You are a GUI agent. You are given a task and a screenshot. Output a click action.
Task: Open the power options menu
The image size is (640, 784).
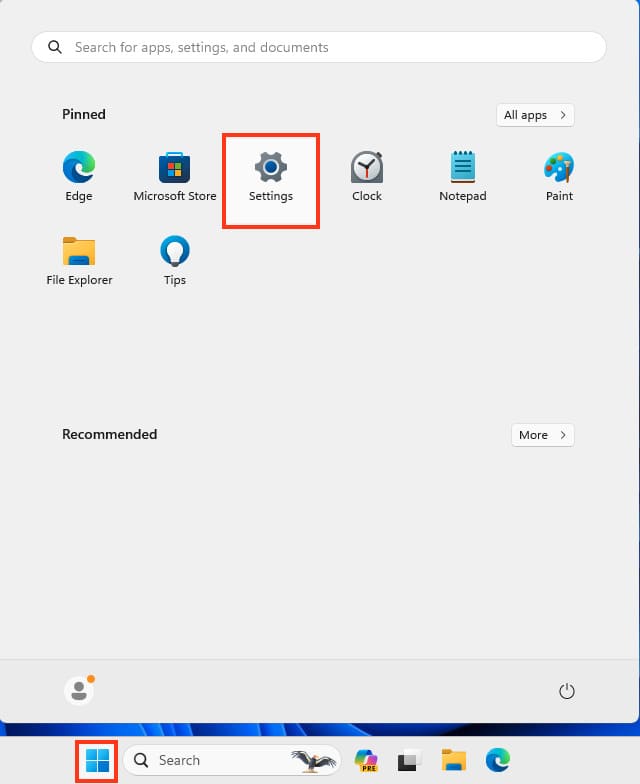coord(567,691)
